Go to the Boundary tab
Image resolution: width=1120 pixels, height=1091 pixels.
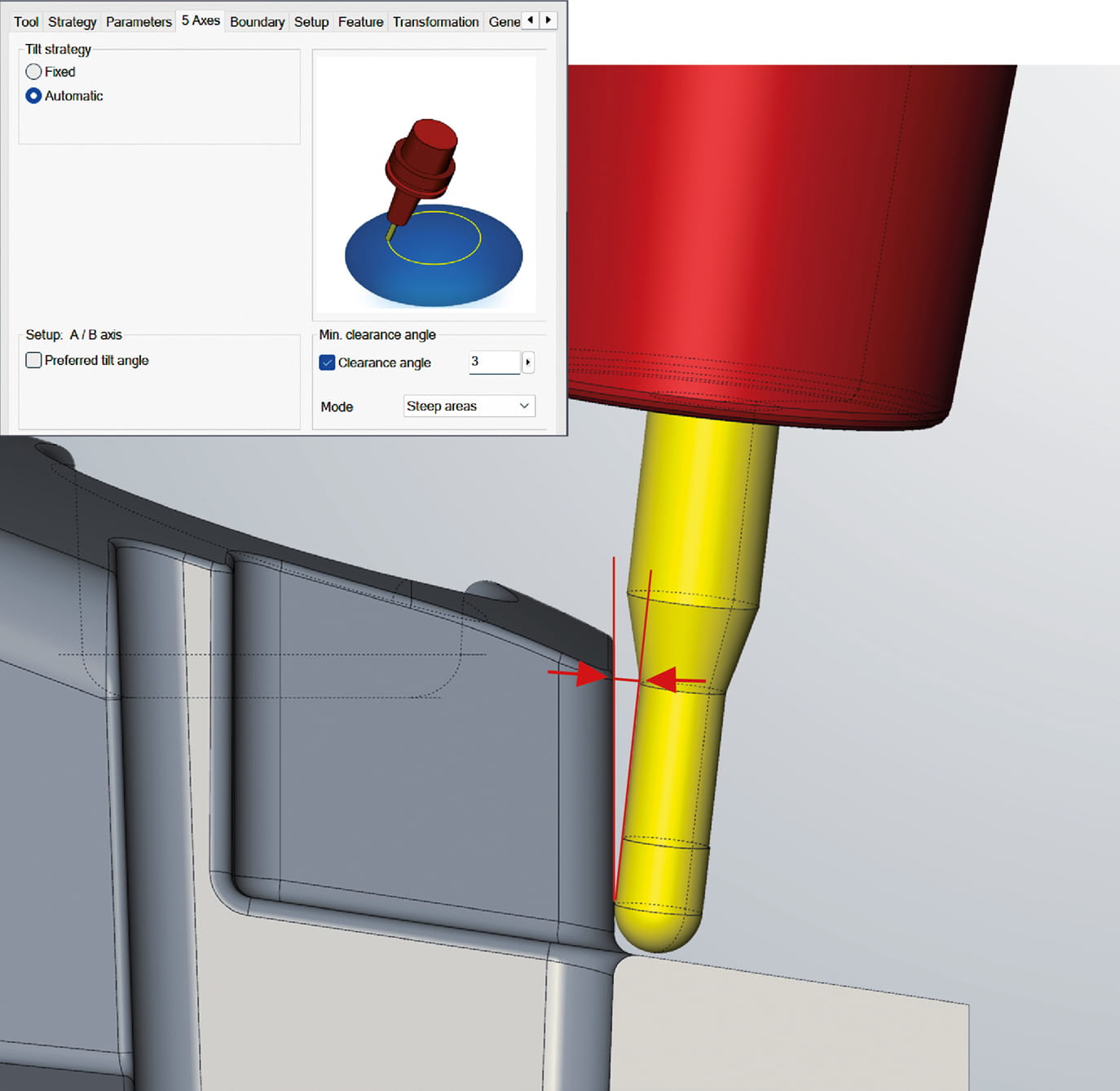tap(257, 22)
